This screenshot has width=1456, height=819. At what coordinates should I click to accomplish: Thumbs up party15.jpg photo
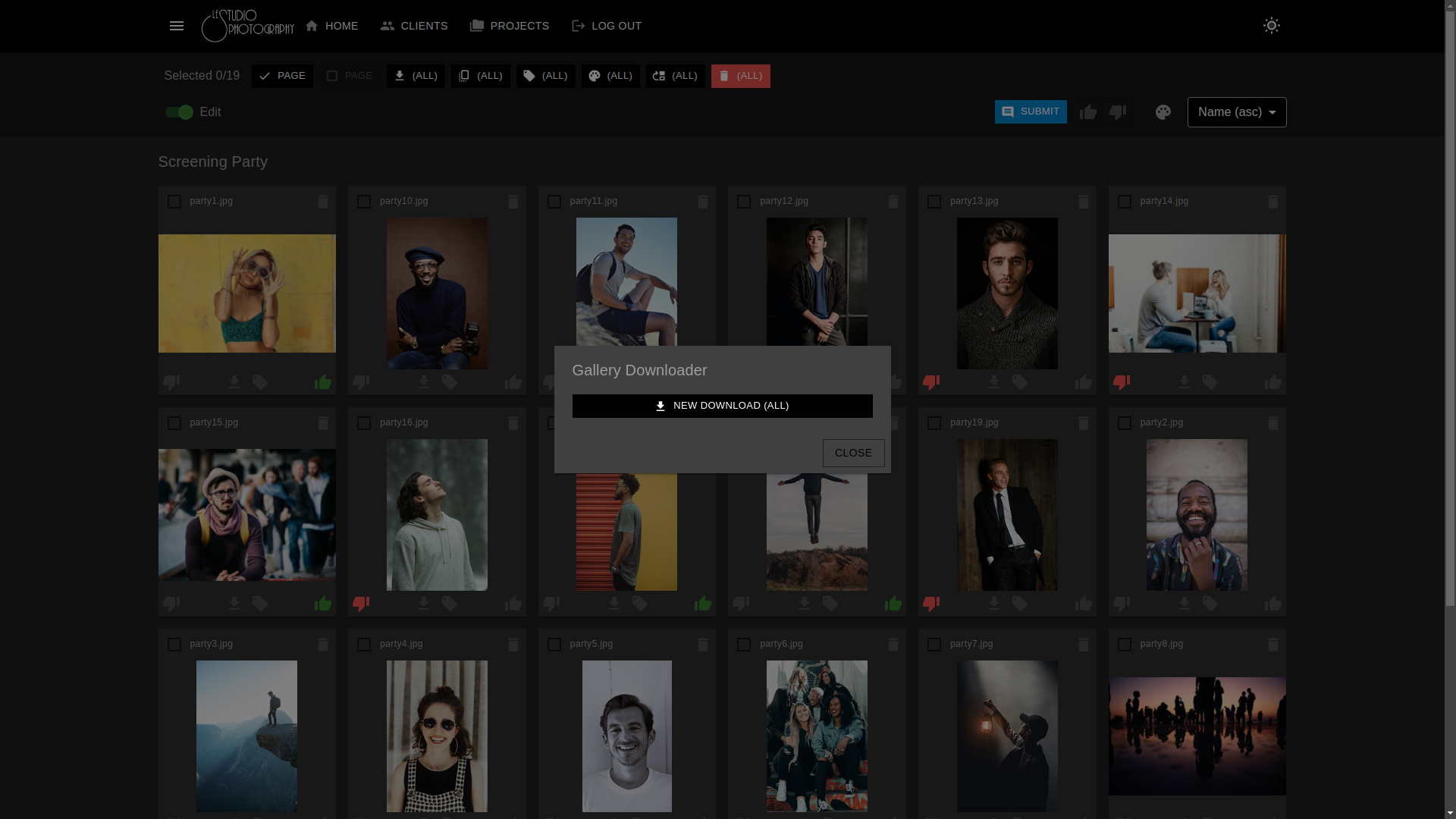(323, 604)
